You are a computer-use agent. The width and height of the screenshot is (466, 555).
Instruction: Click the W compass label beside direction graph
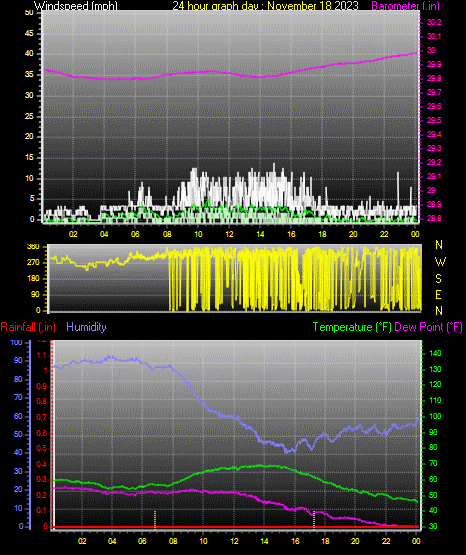point(440,262)
